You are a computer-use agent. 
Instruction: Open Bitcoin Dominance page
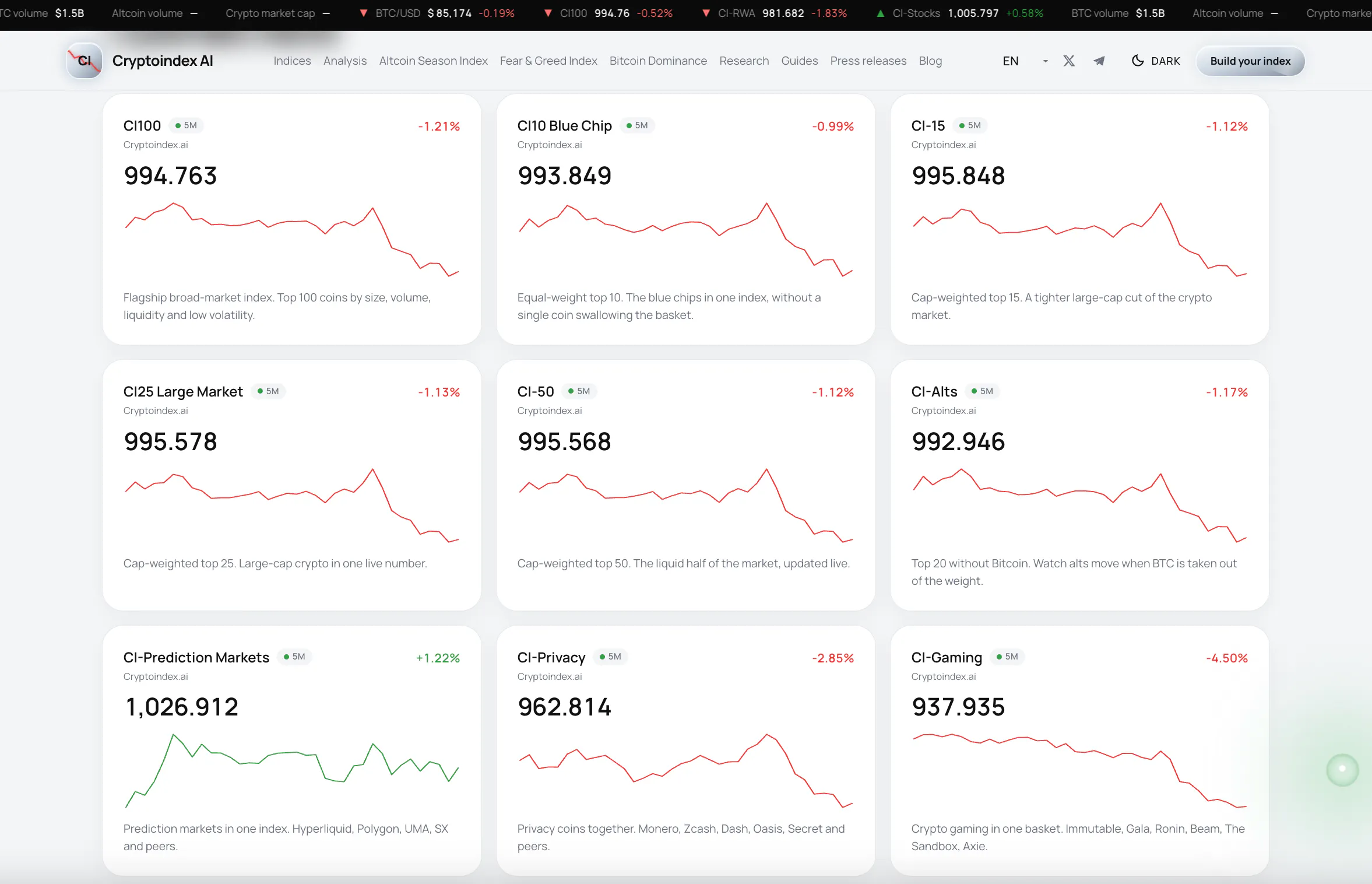pos(658,61)
